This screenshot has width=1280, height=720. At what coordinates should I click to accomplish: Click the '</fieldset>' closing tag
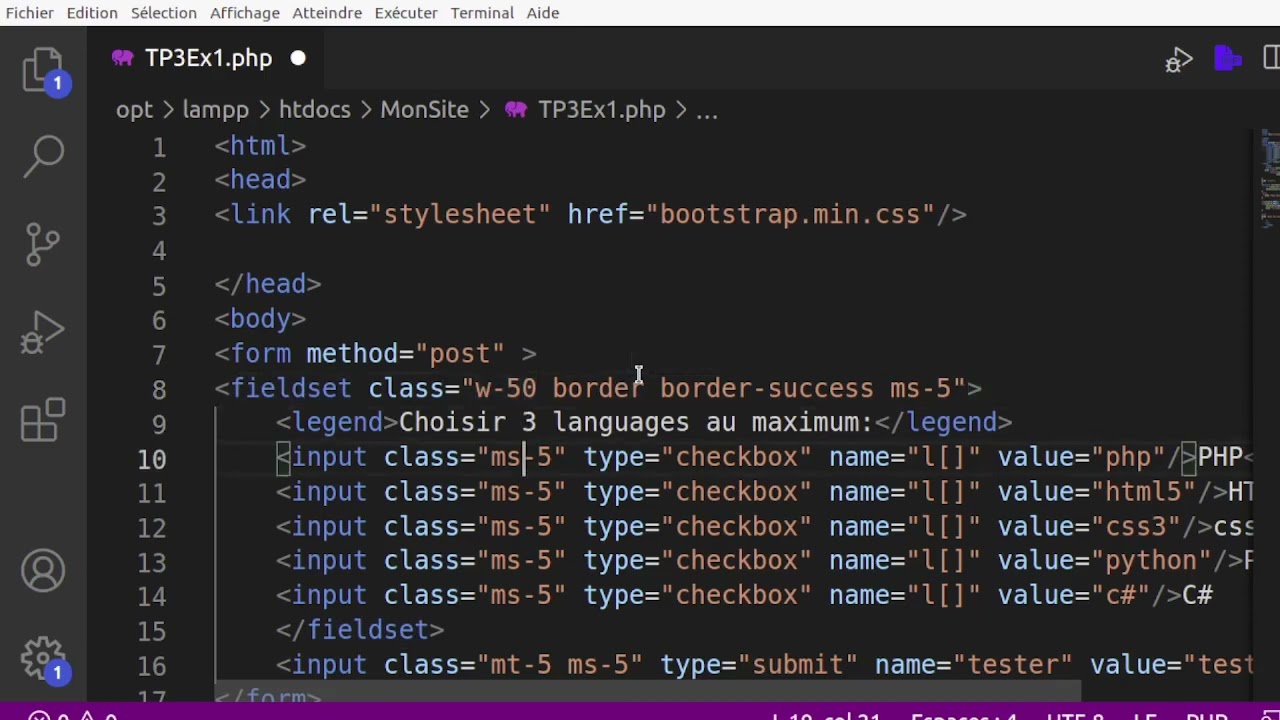(360, 630)
